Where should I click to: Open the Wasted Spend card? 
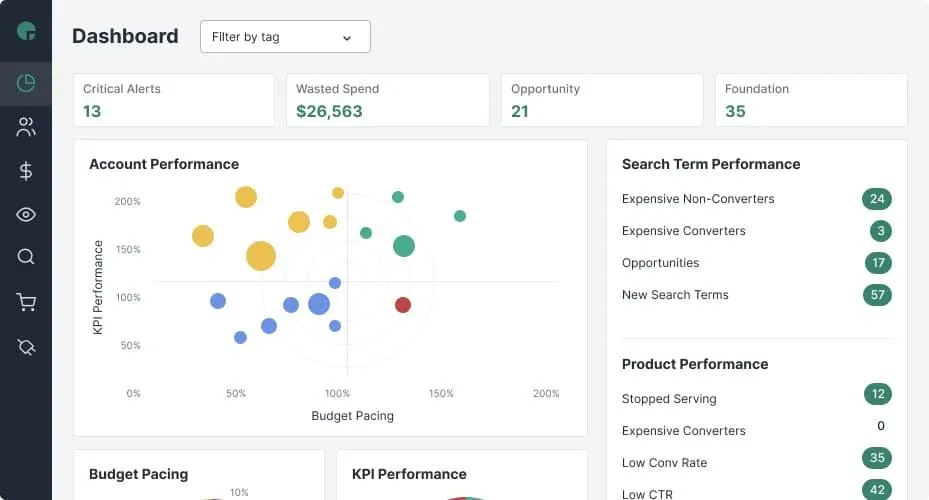pyautogui.click(x=388, y=100)
